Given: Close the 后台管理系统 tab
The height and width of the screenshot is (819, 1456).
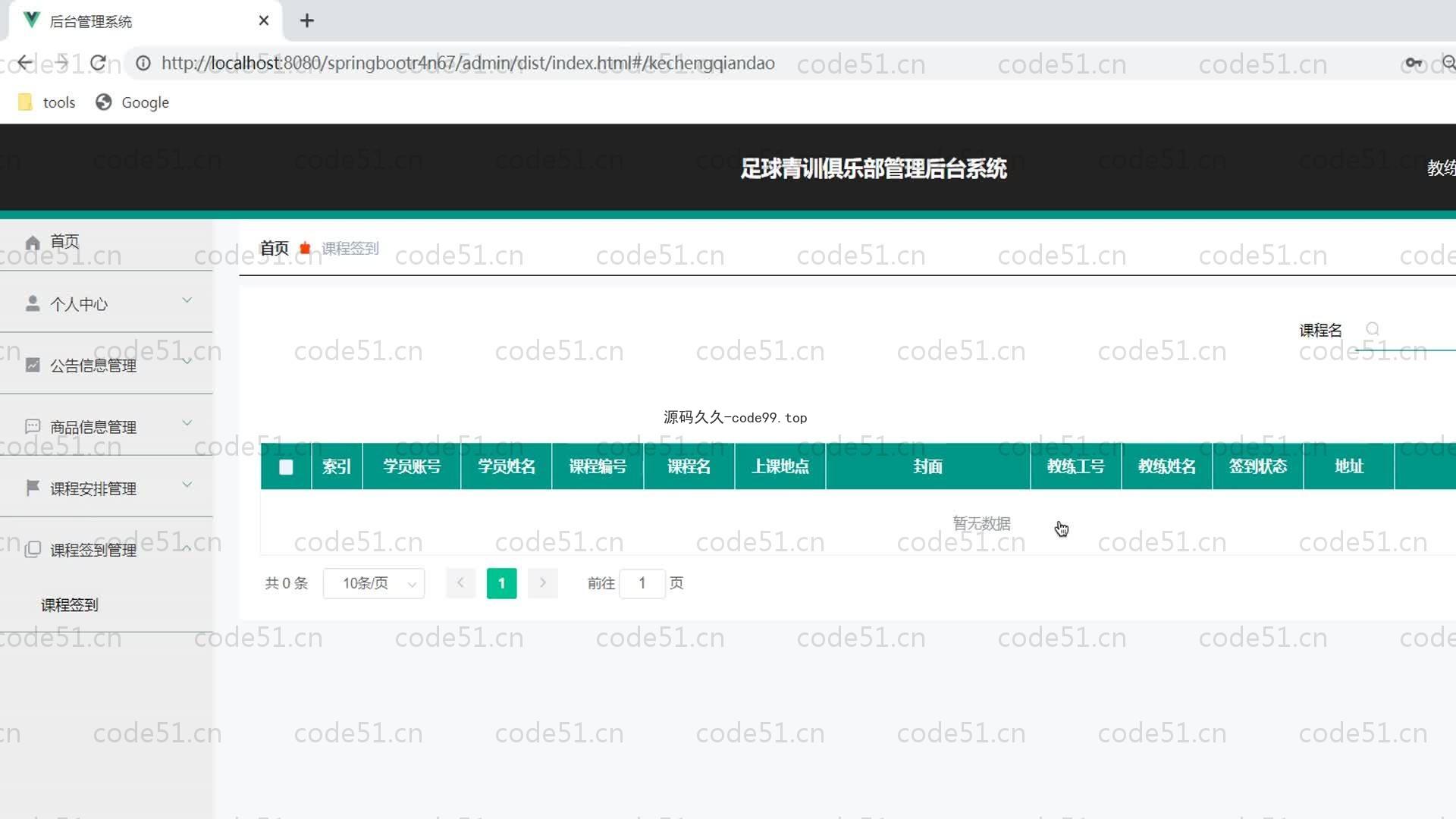Looking at the screenshot, I should (264, 20).
